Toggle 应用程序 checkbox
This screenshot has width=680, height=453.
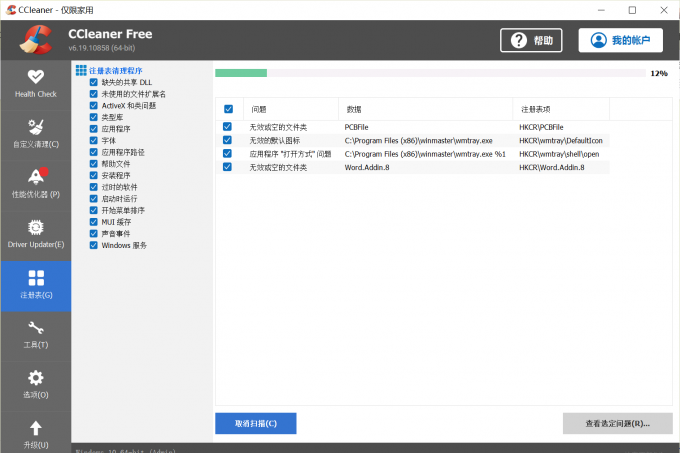click(94, 129)
